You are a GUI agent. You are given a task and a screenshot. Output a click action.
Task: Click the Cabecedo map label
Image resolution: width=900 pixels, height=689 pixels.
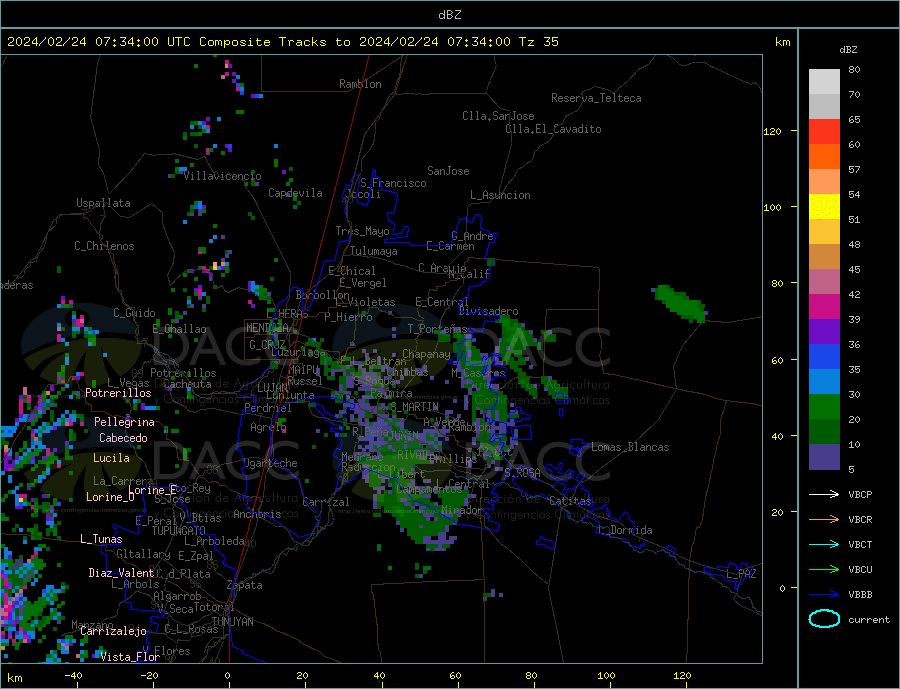pyautogui.click(x=123, y=438)
